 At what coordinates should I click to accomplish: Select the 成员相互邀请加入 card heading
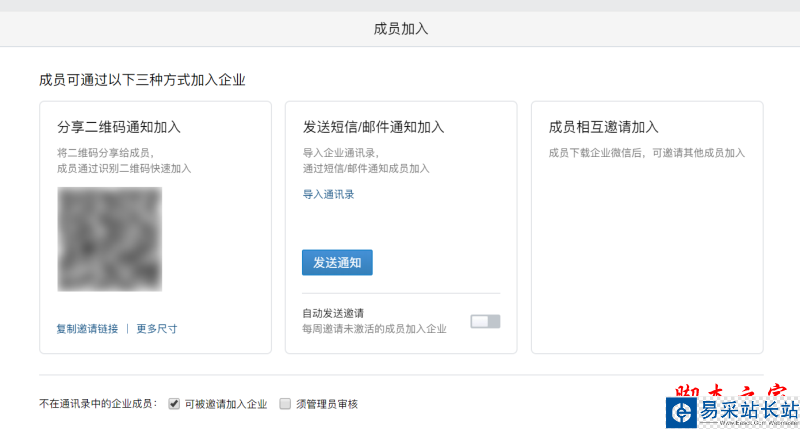coord(604,127)
